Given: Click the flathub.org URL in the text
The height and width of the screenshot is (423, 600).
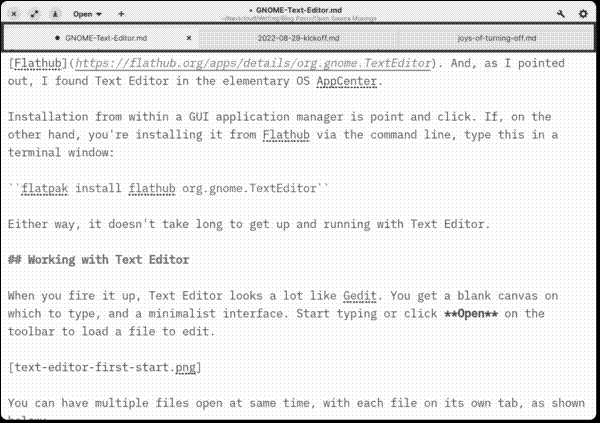Looking at the screenshot, I should (253, 63).
